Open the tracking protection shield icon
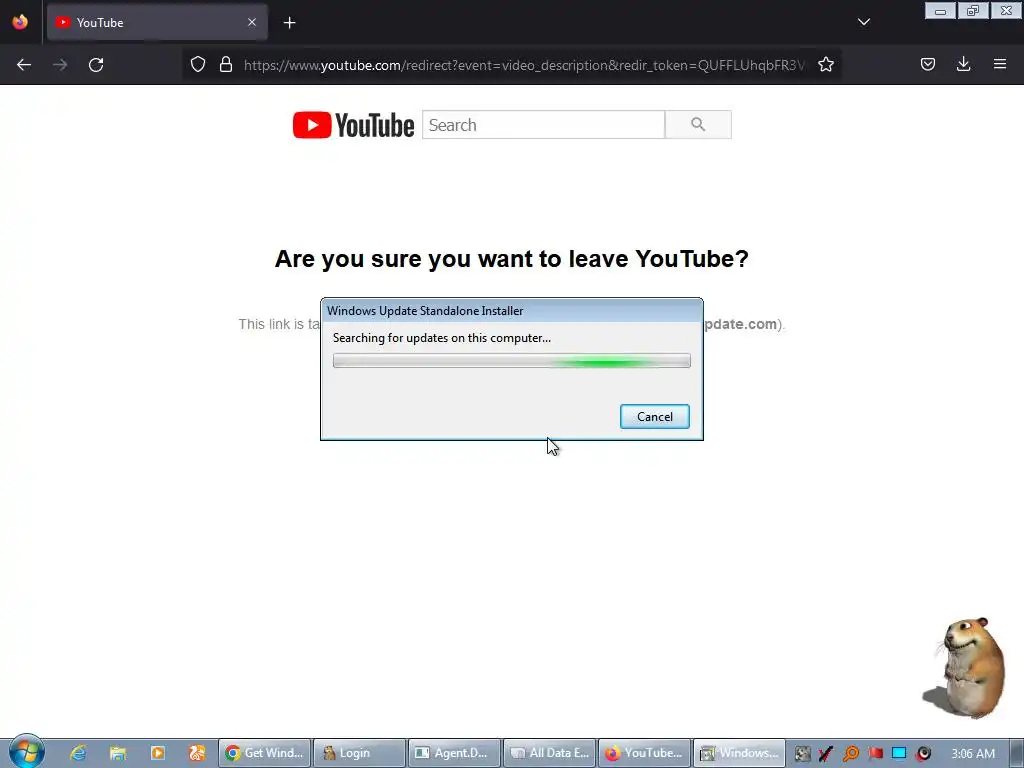1024x768 pixels. [198, 65]
